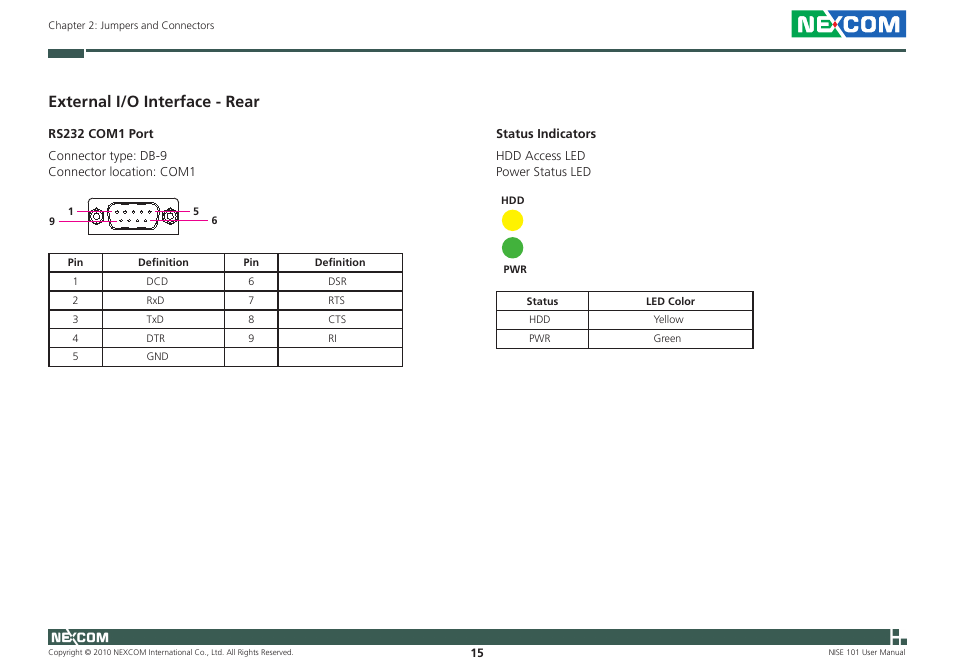Click 'Connector type: DB-9' line

(108, 156)
